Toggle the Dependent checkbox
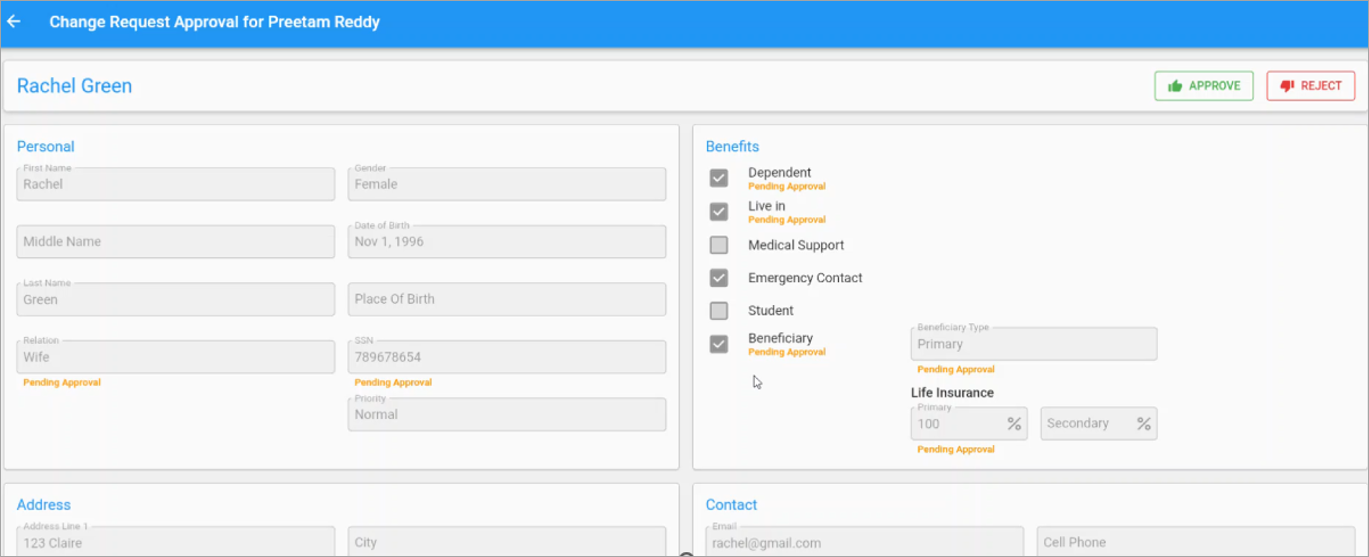Viewport: 1369px width, 557px height. click(719, 178)
